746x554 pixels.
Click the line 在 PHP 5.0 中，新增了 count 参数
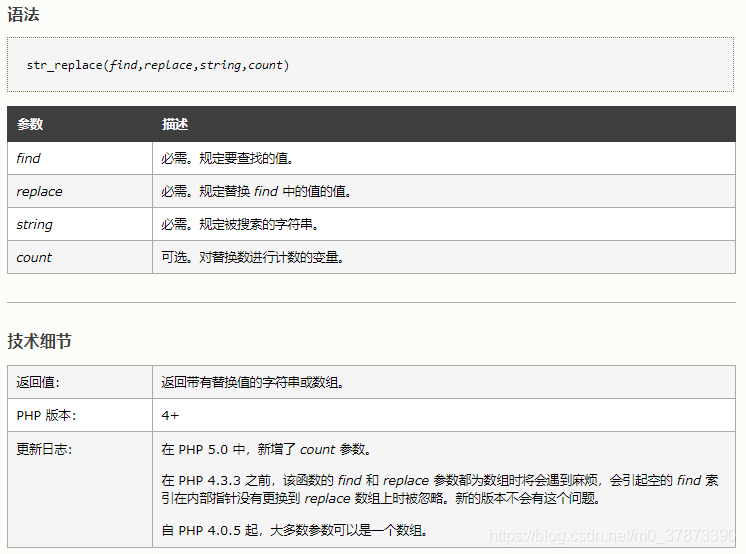click(x=266, y=449)
